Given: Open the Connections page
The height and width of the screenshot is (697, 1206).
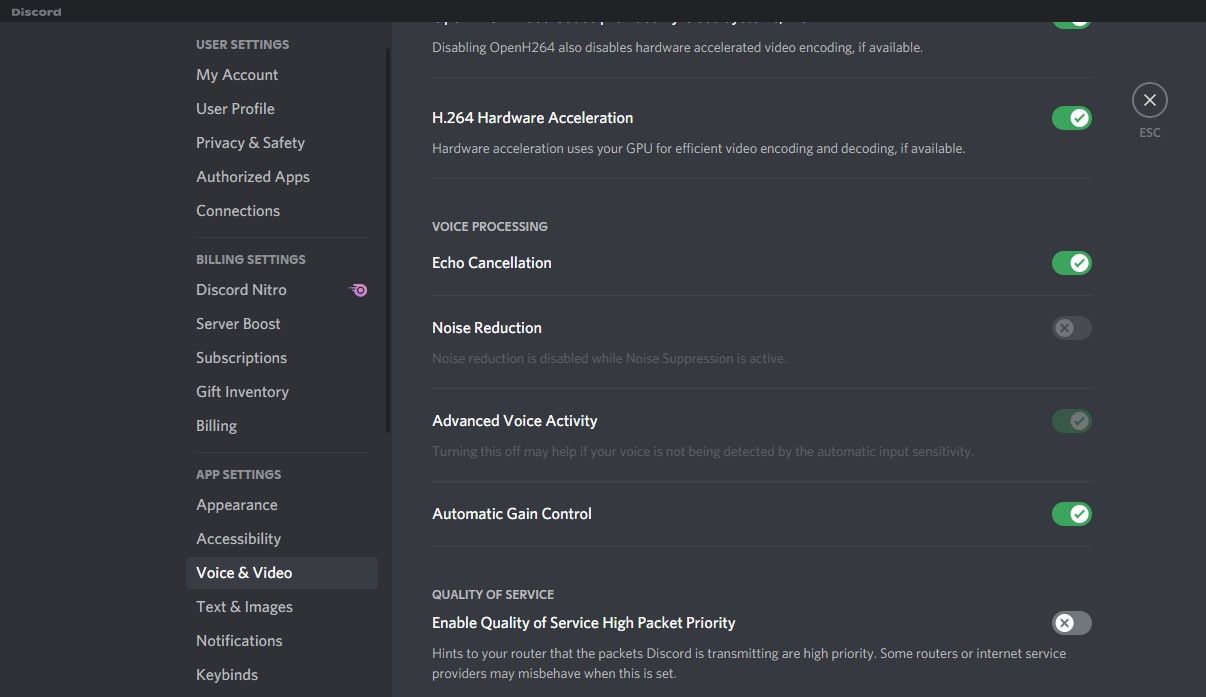Looking at the screenshot, I should (237, 210).
